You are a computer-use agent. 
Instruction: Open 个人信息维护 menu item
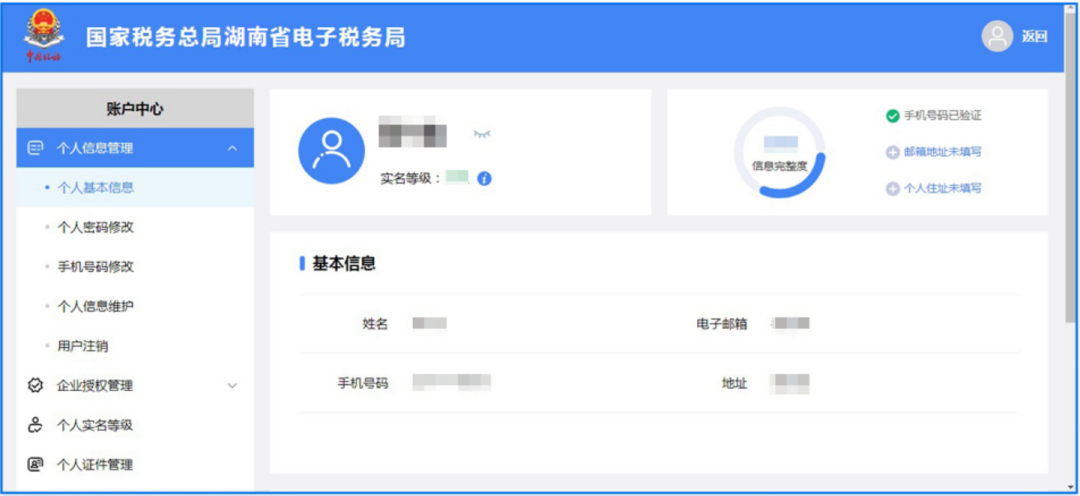tap(135, 306)
